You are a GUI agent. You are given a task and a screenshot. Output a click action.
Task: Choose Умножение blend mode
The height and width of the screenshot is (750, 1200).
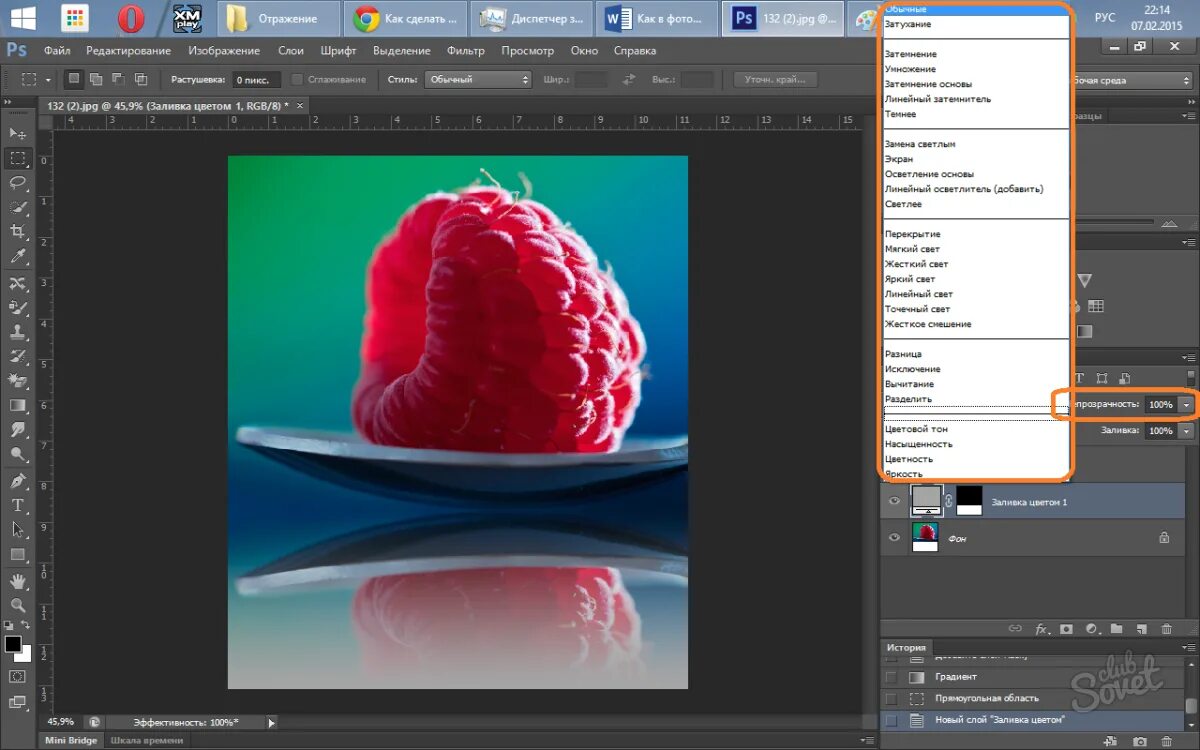pyautogui.click(x=910, y=69)
